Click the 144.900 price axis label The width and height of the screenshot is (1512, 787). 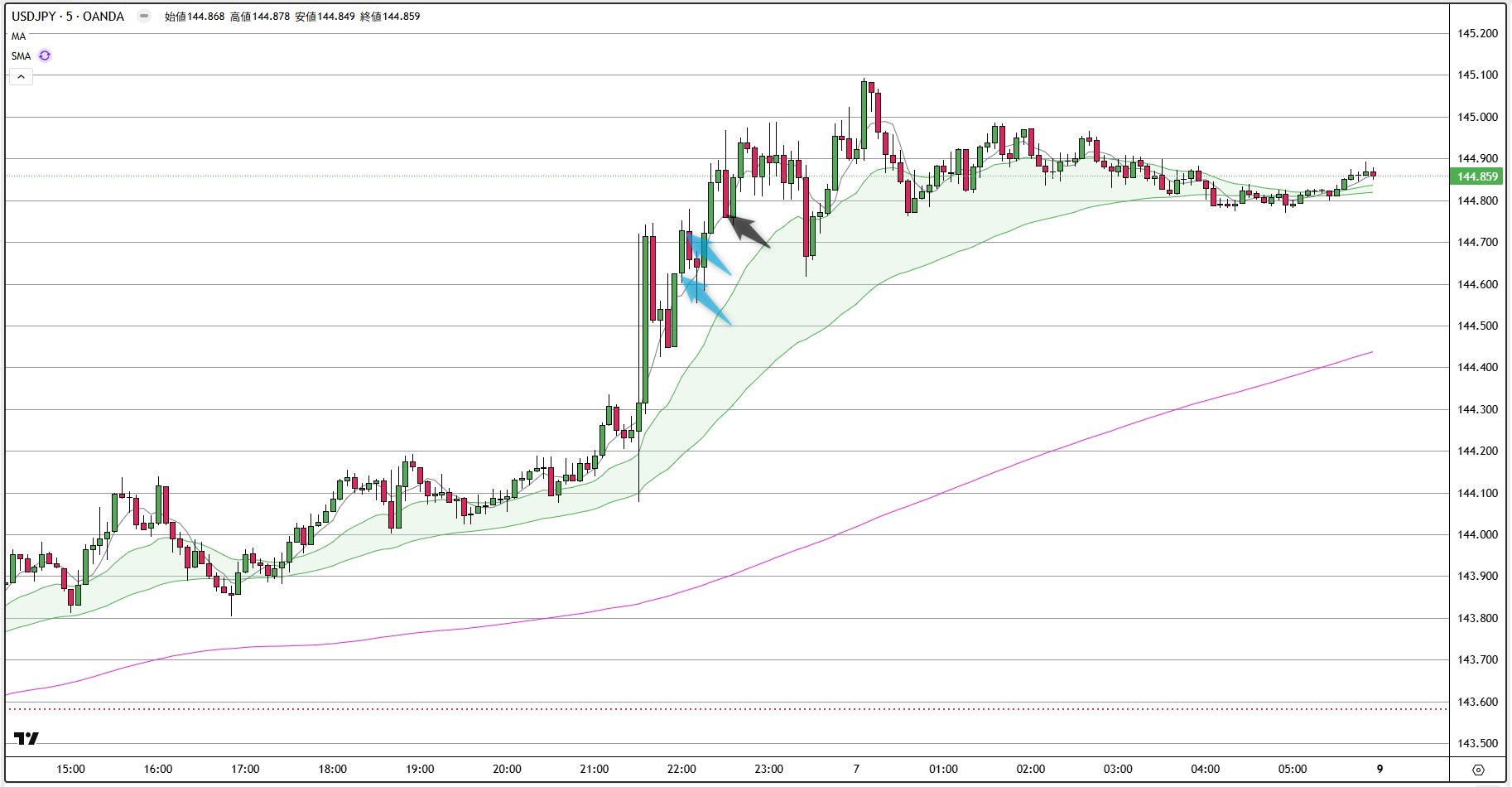(x=1477, y=158)
